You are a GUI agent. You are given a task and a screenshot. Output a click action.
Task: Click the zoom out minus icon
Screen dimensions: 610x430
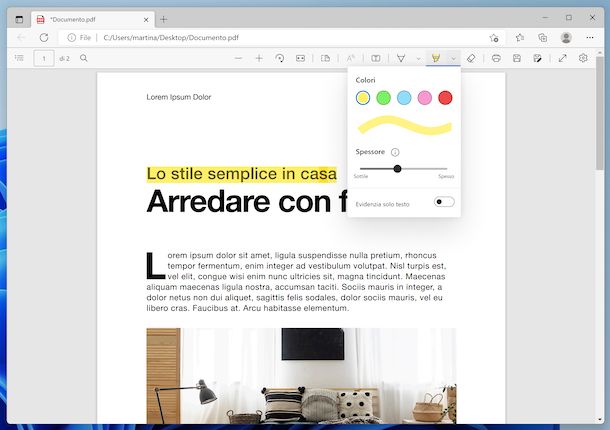[238, 59]
